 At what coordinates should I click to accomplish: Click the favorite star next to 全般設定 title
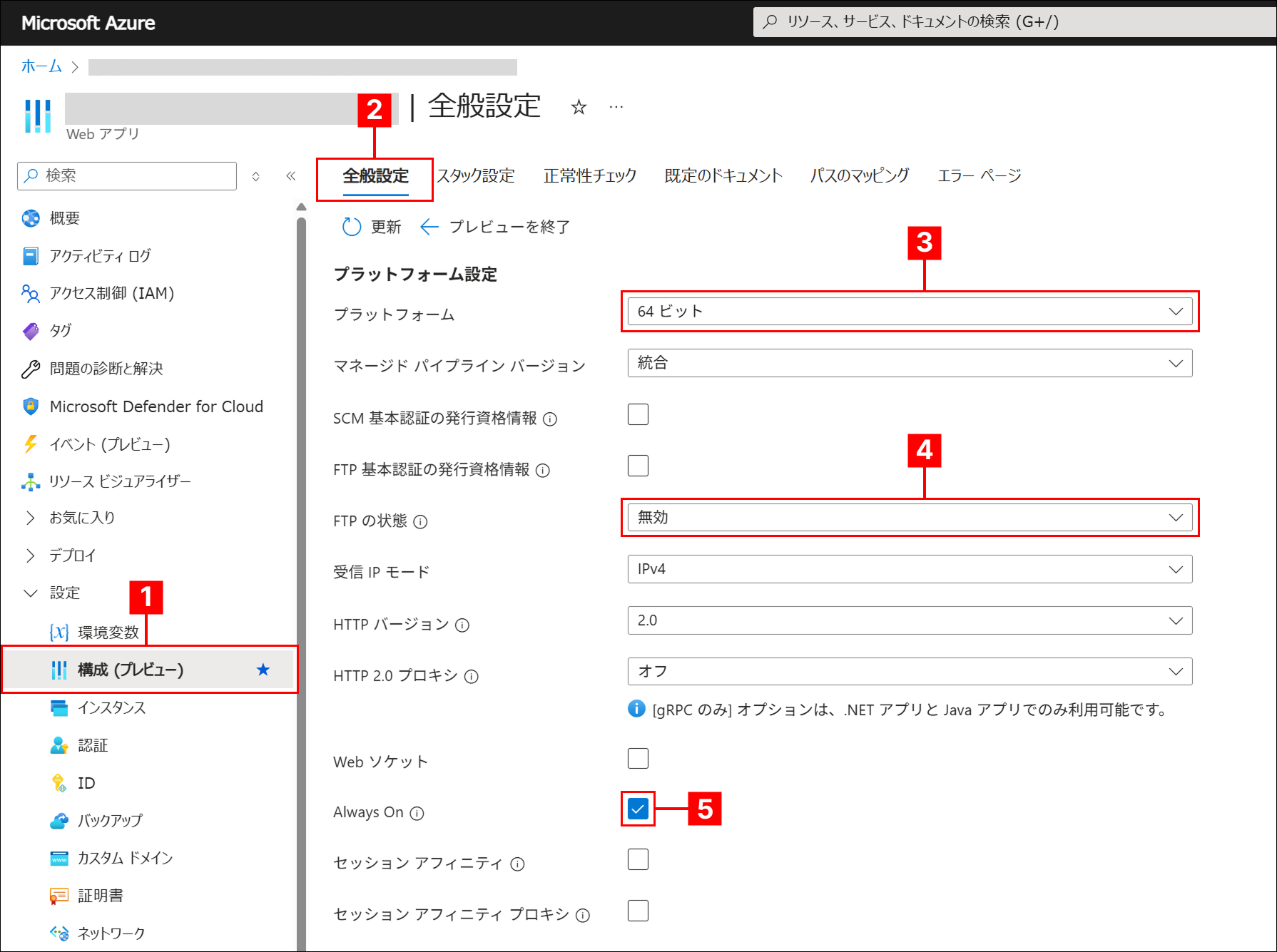tap(579, 108)
